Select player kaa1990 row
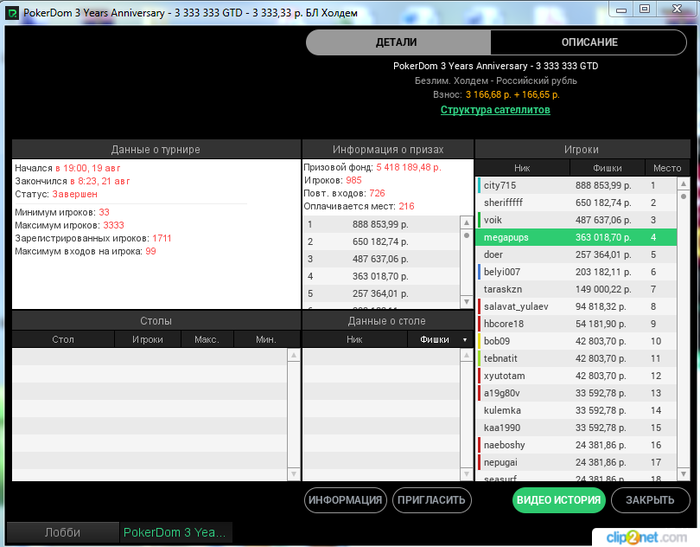 click(x=576, y=428)
